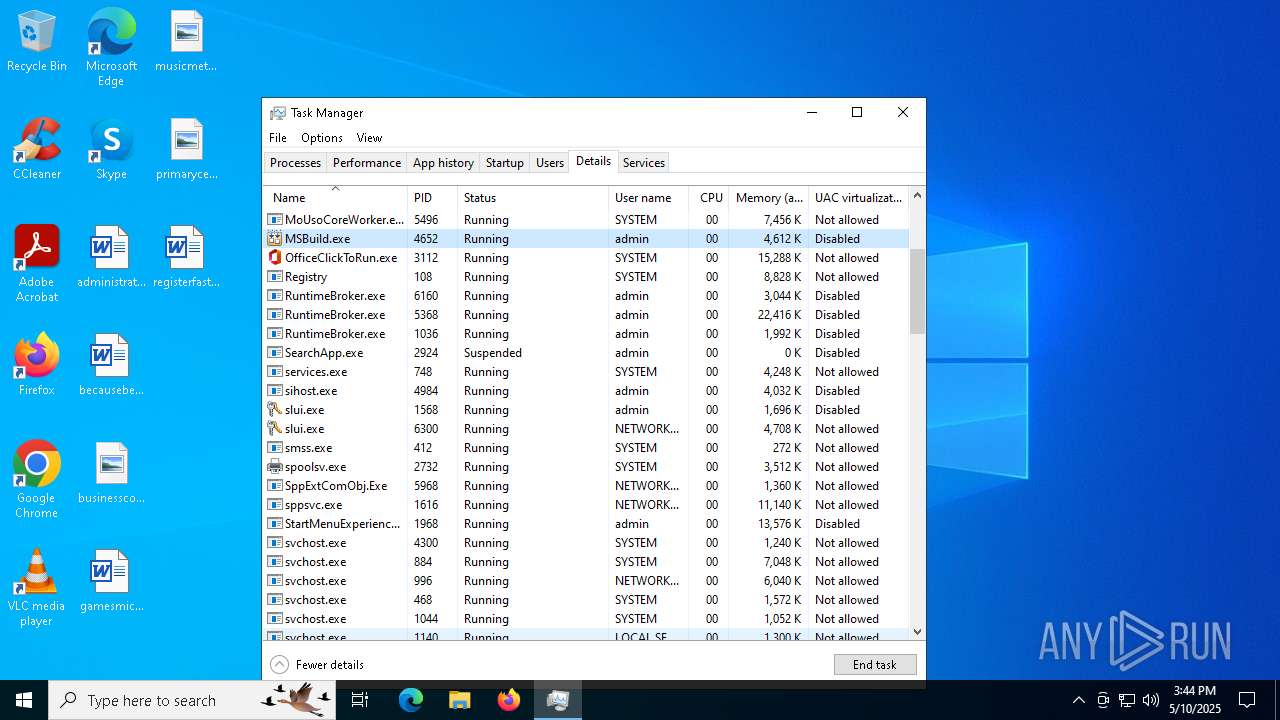Image resolution: width=1280 pixels, height=720 pixels.
Task: Select slui.exe with PID 1568
Action: (586, 410)
